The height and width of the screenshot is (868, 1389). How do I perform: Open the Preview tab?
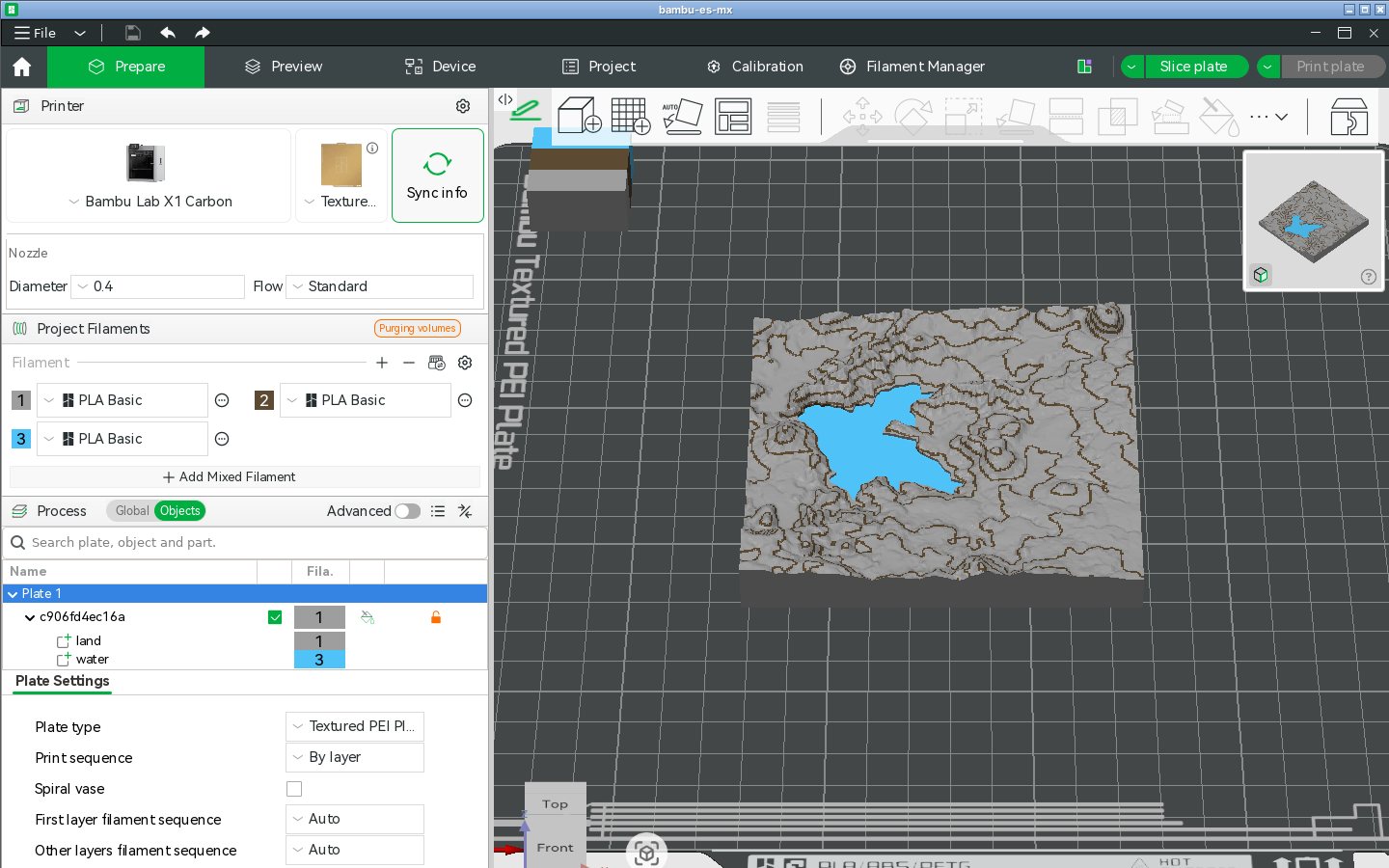click(284, 67)
